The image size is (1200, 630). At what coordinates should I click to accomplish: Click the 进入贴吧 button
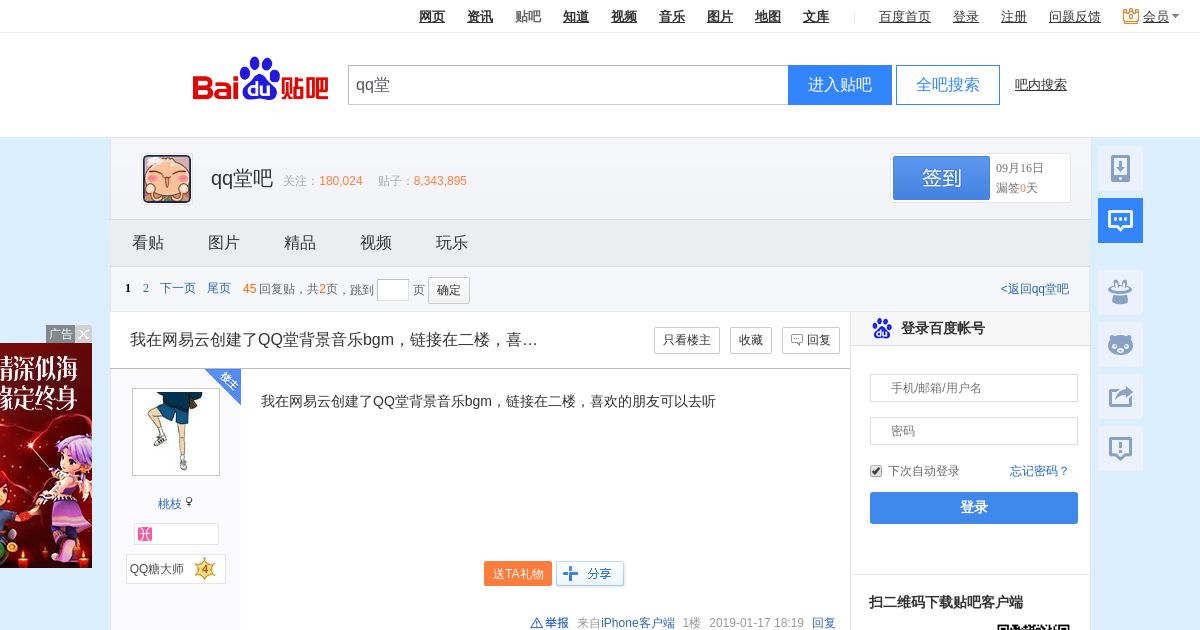[840, 85]
